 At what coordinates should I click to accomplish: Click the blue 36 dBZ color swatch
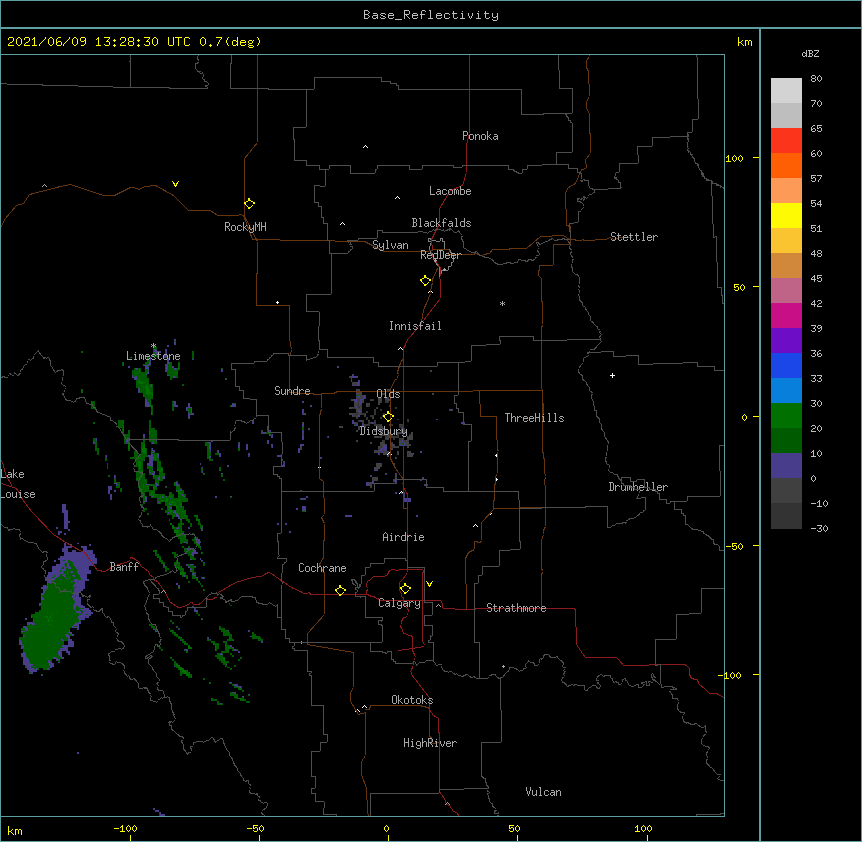[786, 365]
